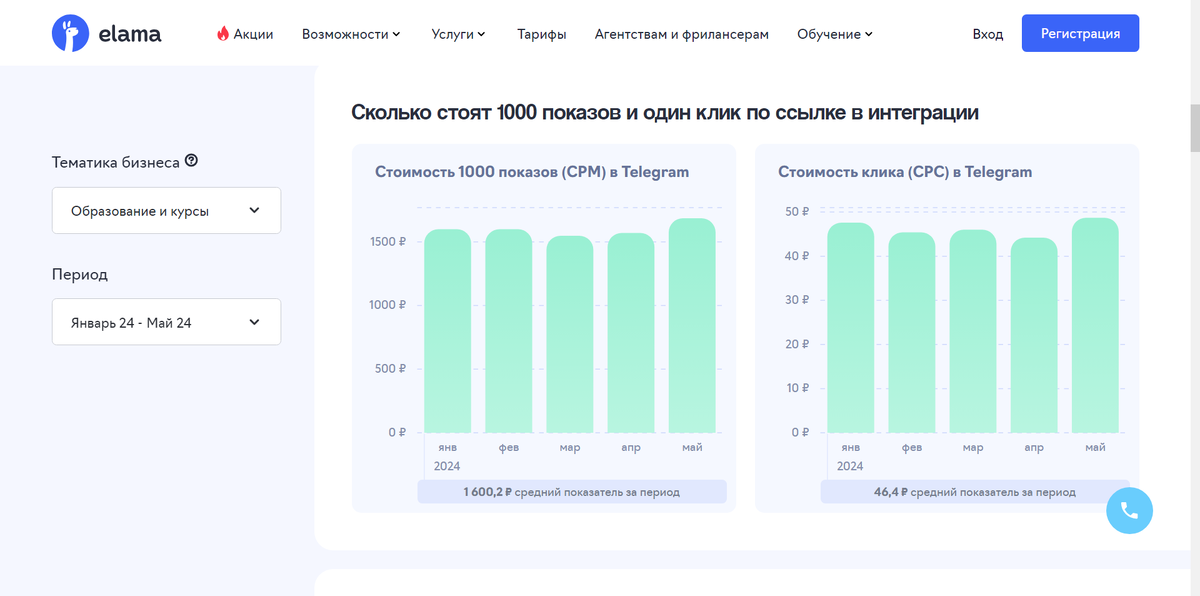This screenshot has width=1200, height=596.
Task: Click the 1500 ₽ axis label
Action: 388,241
